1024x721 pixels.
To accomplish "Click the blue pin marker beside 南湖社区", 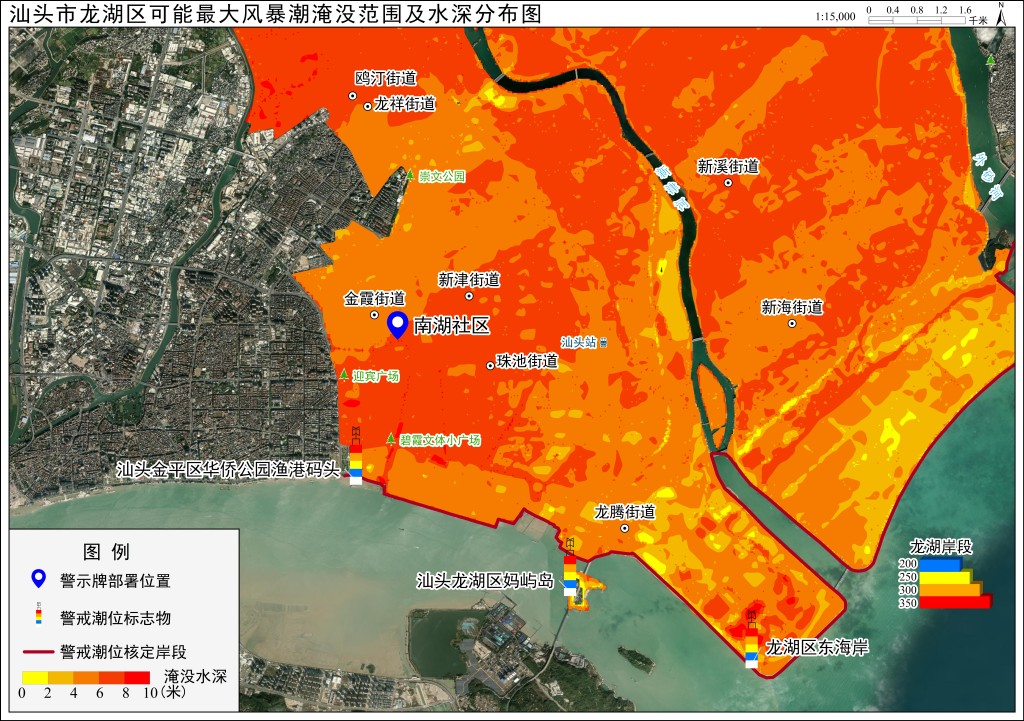I will pyautogui.click(x=397, y=325).
